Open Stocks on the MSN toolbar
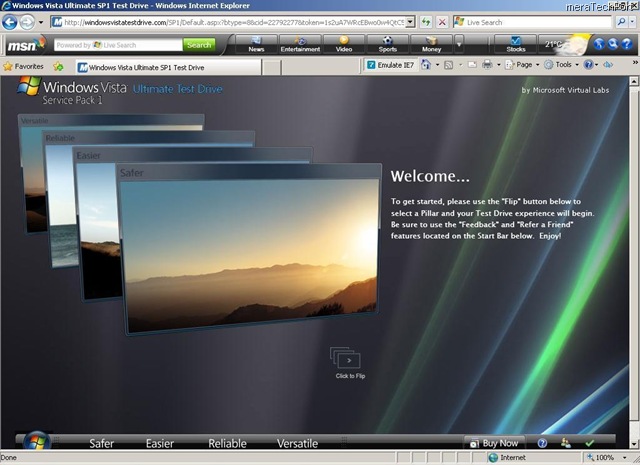Image resolution: width=640 pixels, height=465 pixels. (516, 44)
